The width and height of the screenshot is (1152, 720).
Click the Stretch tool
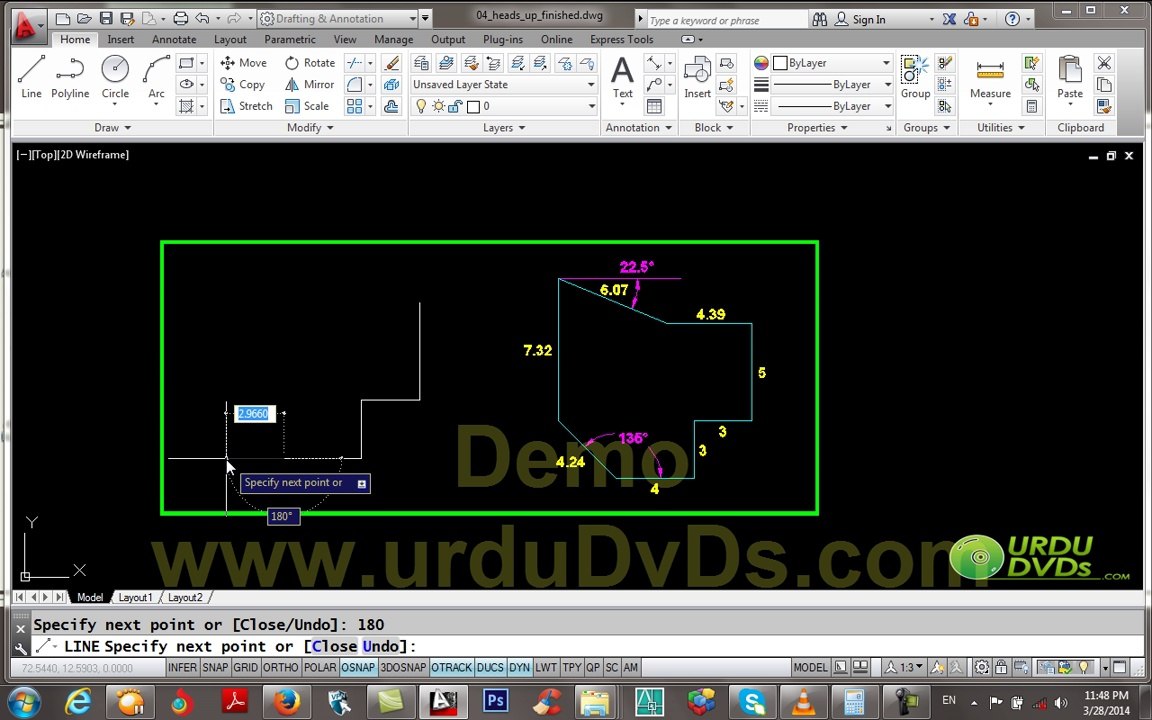click(x=246, y=106)
